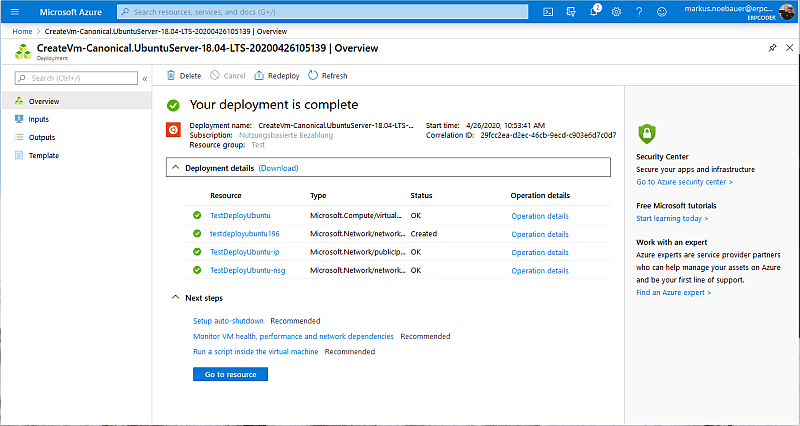Click the Resource column header

226,195
